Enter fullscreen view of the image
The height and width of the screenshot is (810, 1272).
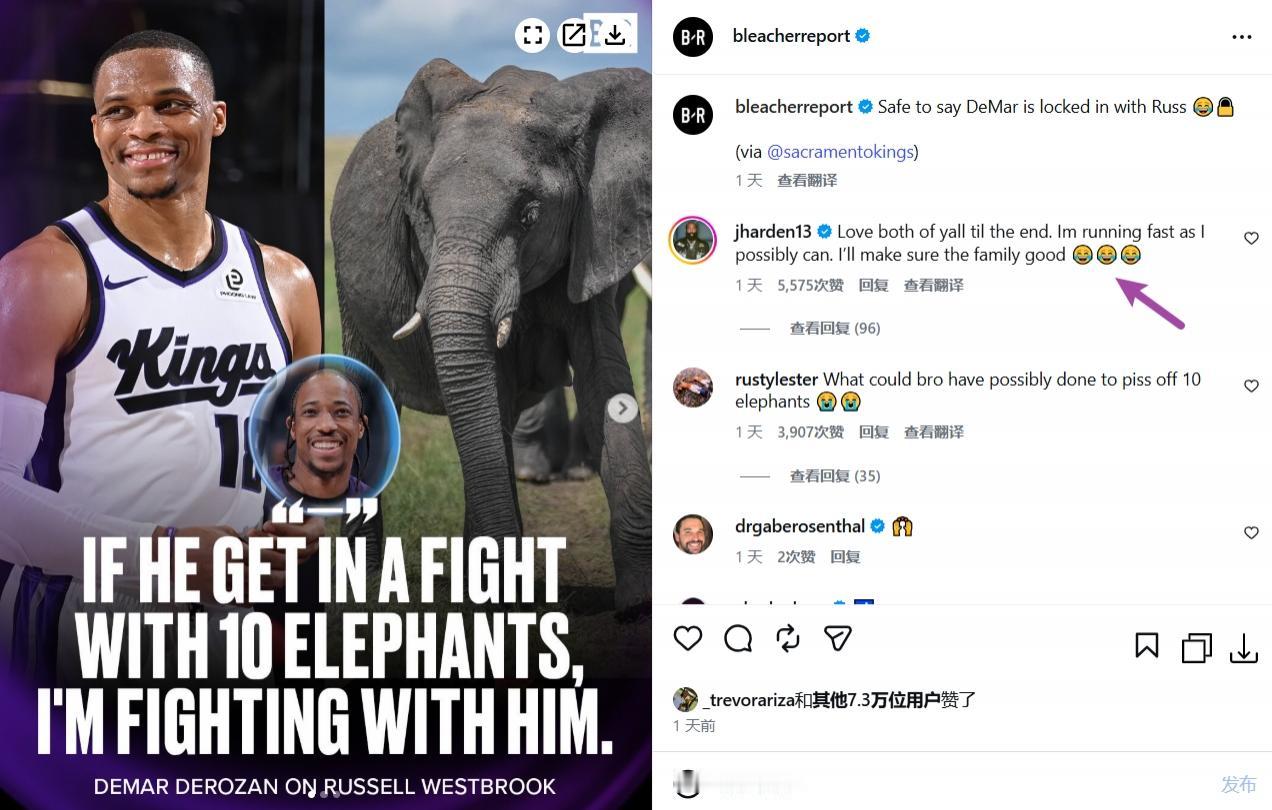[533, 36]
